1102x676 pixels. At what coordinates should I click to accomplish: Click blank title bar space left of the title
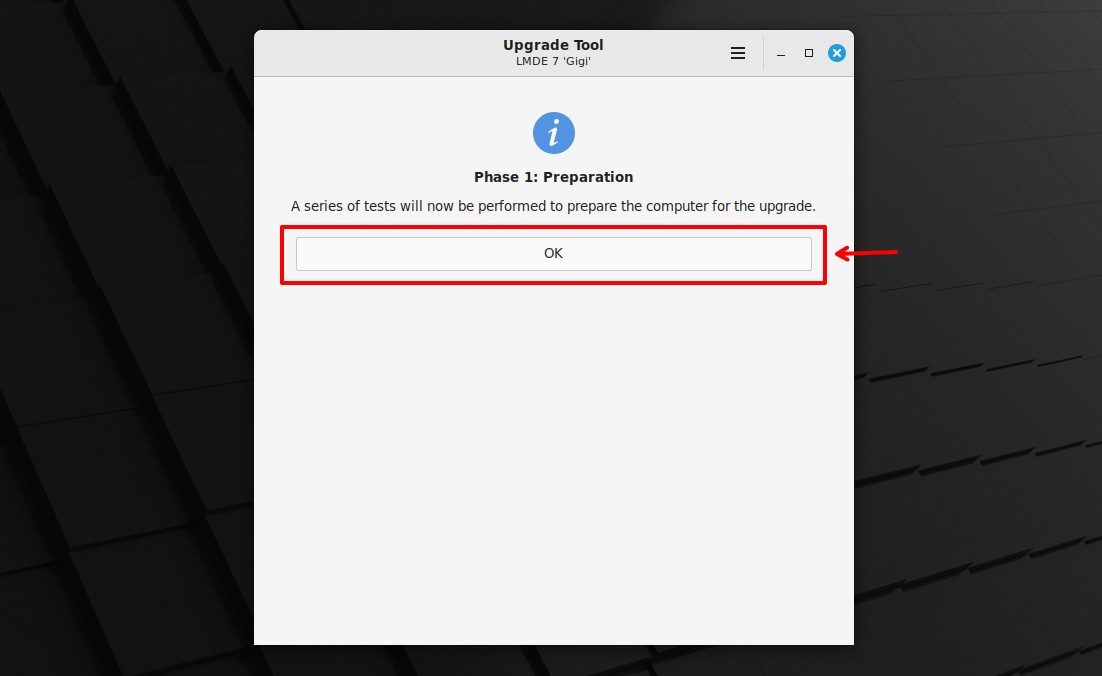(x=372, y=53)
